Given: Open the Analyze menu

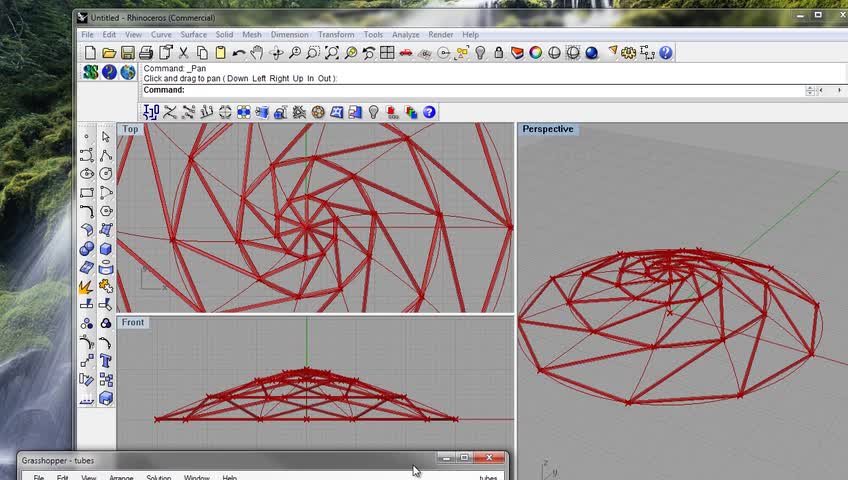Looking at the screenshot, I should coord(406,35).
